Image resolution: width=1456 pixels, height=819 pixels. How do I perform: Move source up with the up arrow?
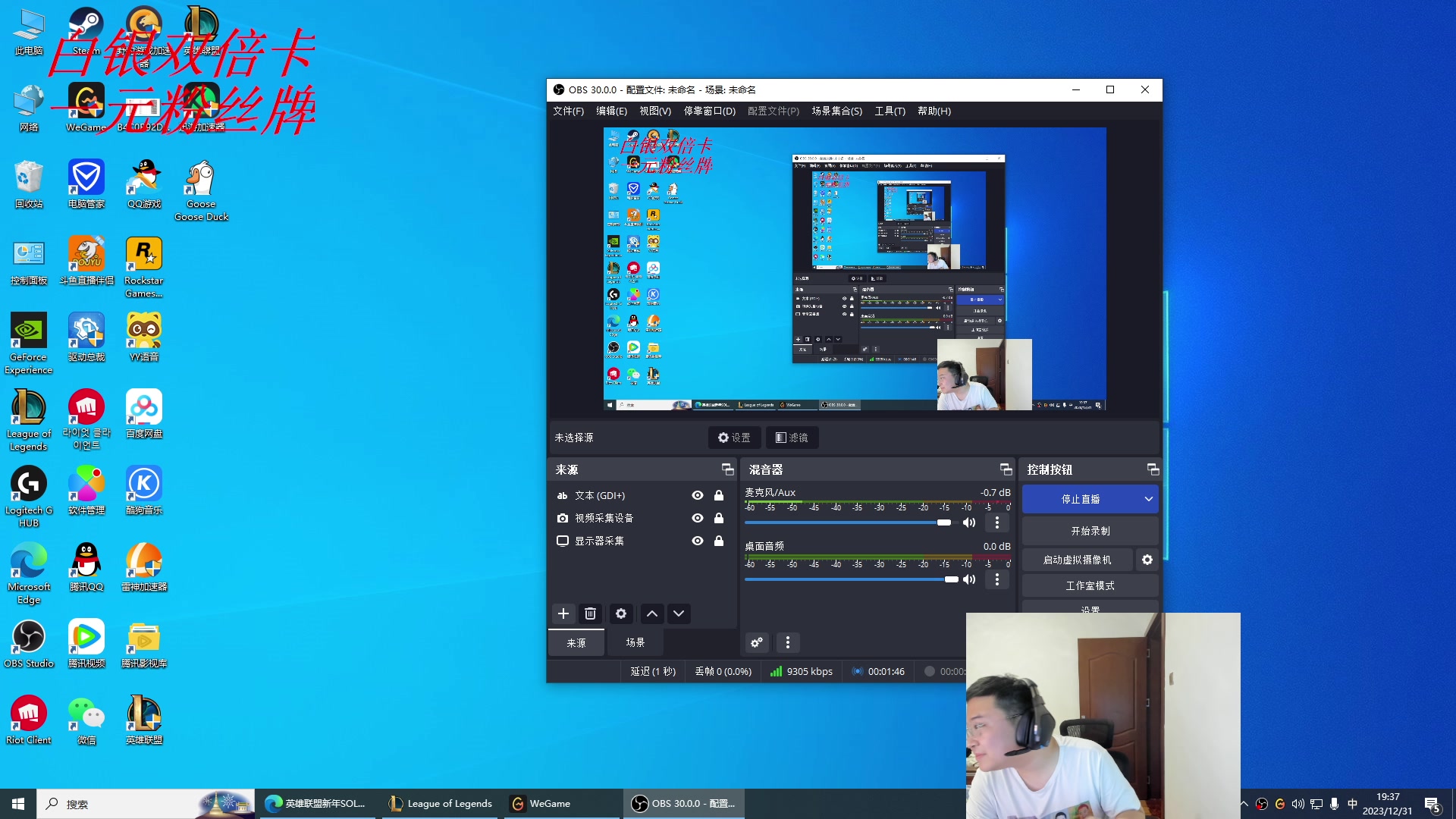coord(652,613)
